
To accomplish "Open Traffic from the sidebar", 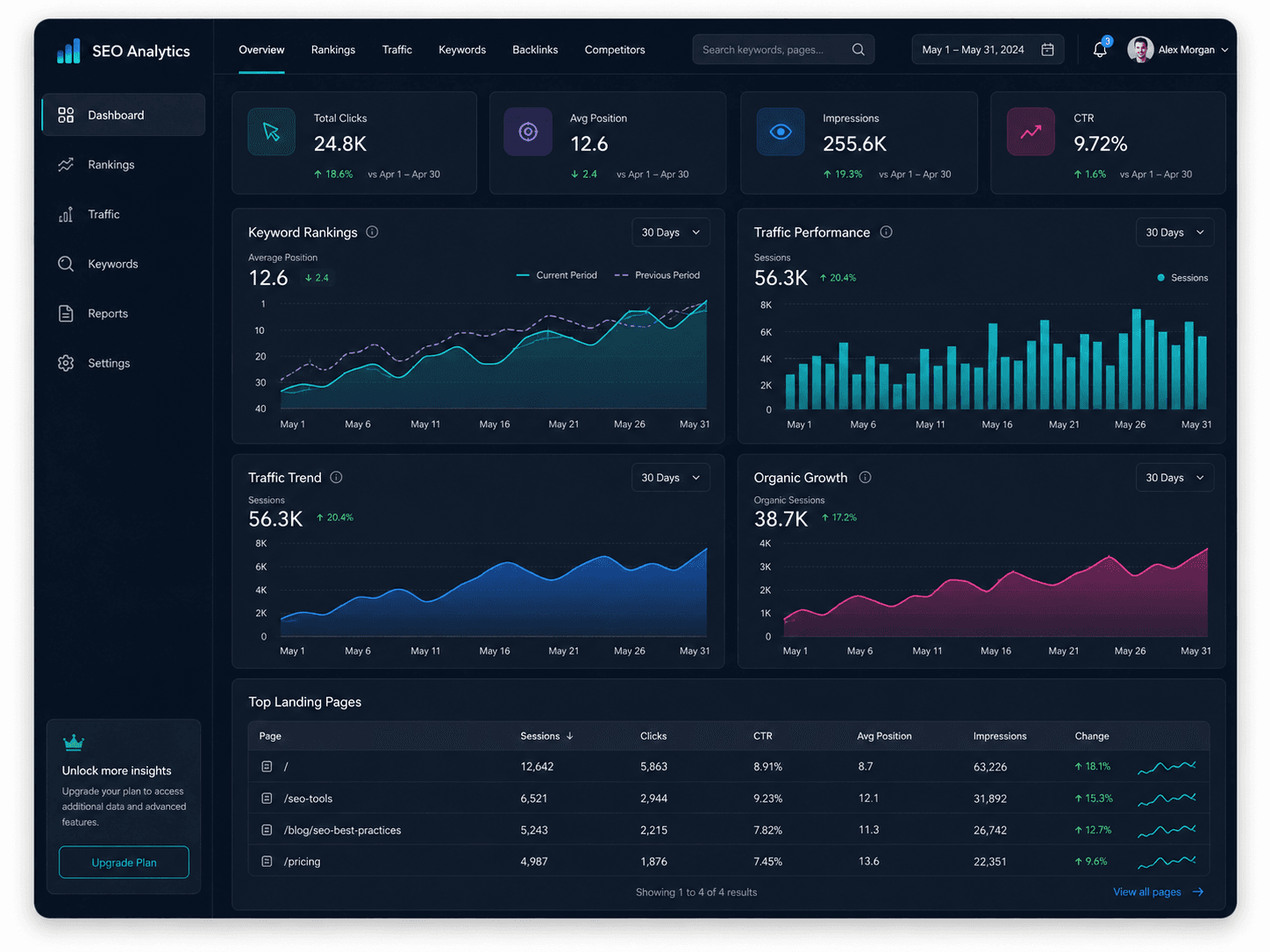I will pos(124,215).
